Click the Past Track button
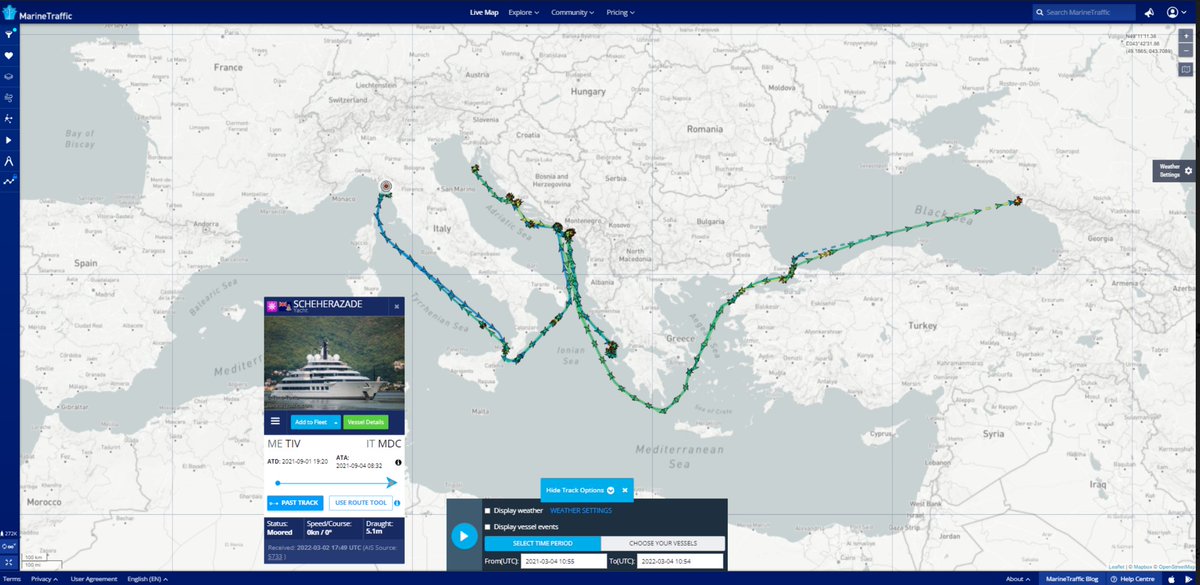This screenshot has width=1200, height=585. (x=295, y=503)
